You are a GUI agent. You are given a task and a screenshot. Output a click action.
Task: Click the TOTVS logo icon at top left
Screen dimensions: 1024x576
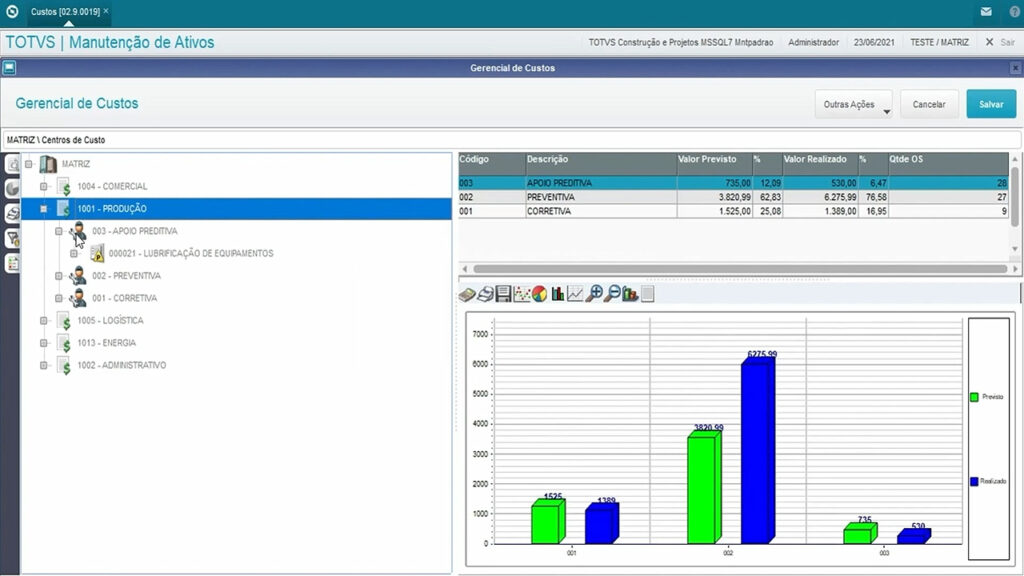pyautogui.click(x=12, y=11)
